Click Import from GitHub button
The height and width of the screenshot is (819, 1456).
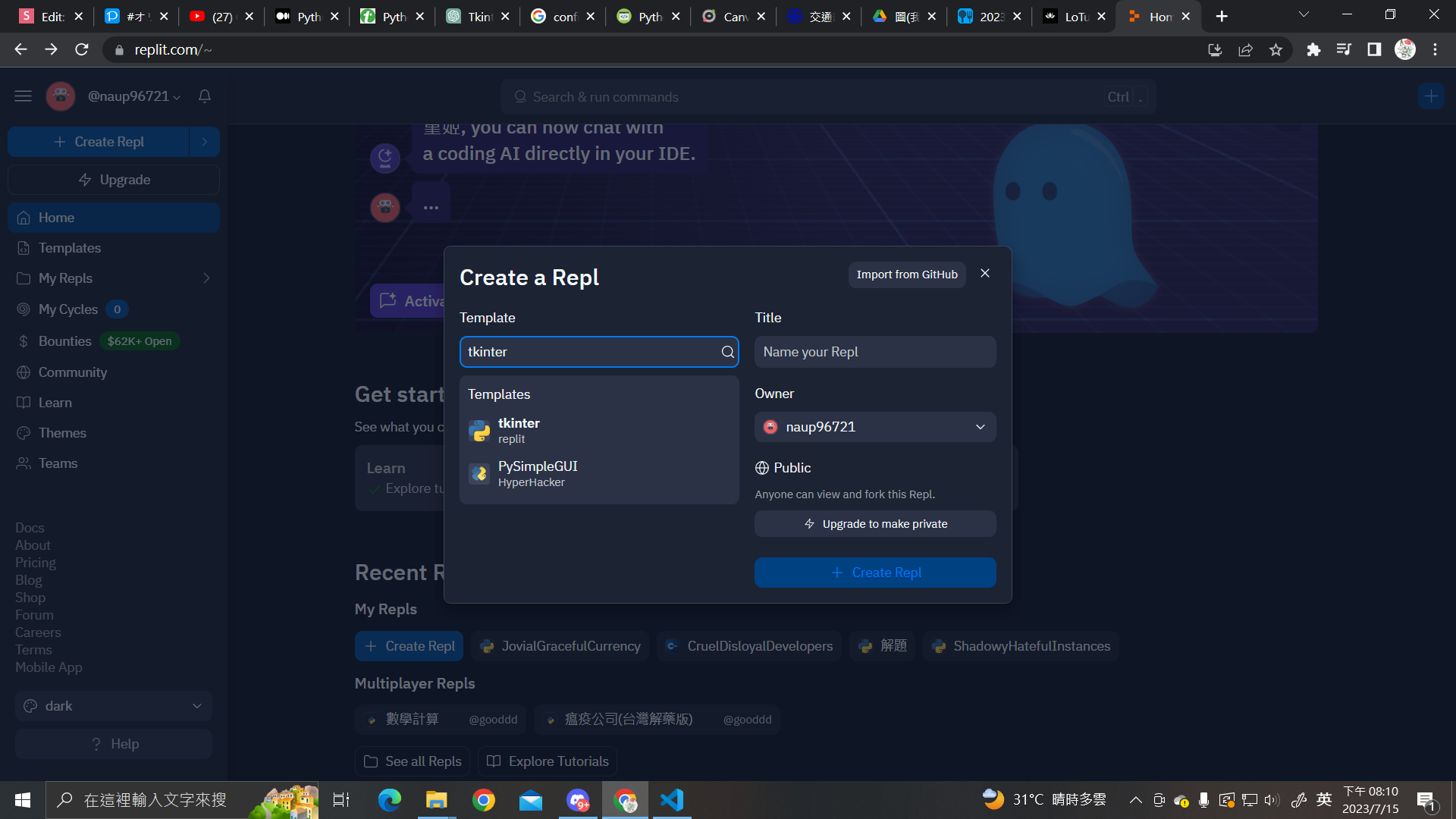click(x=906, y=275)
